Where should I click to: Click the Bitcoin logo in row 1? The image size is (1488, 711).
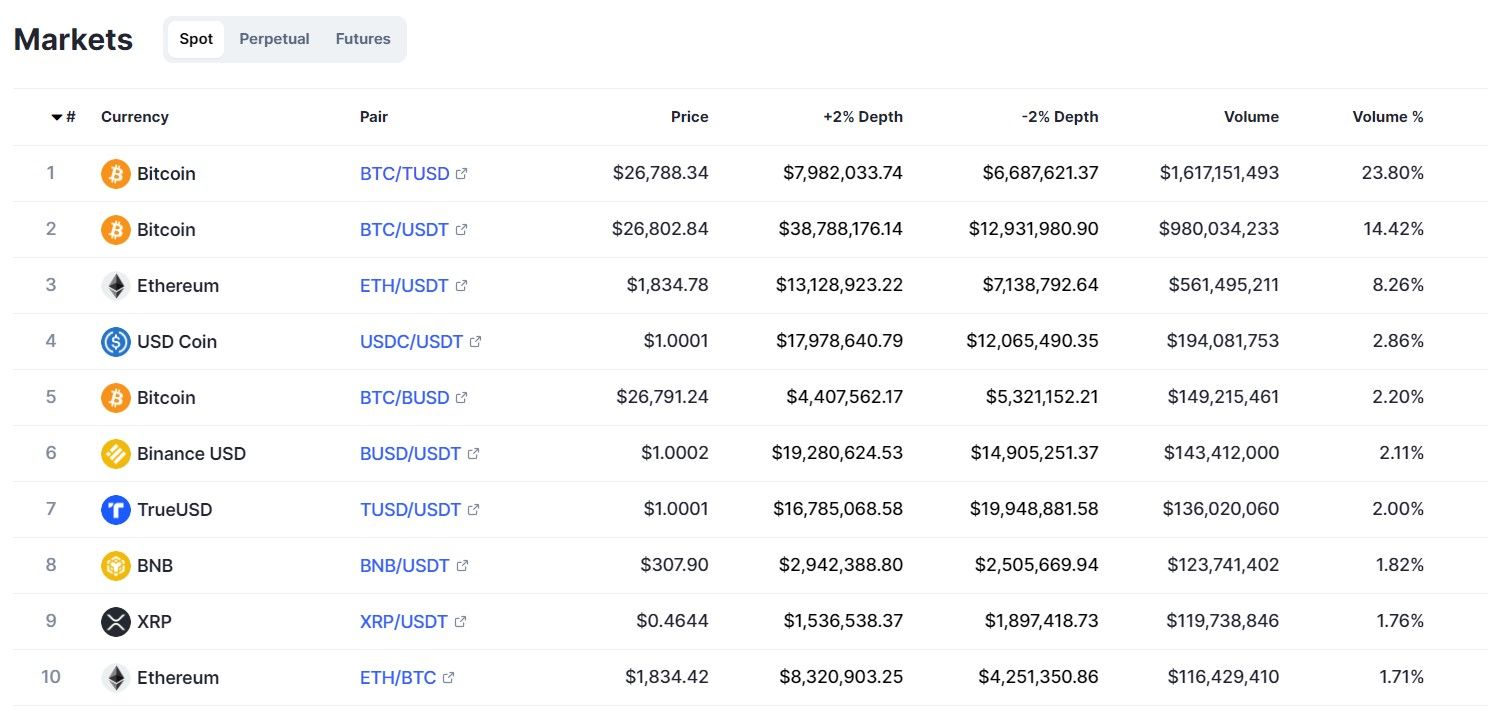(116, 174)
